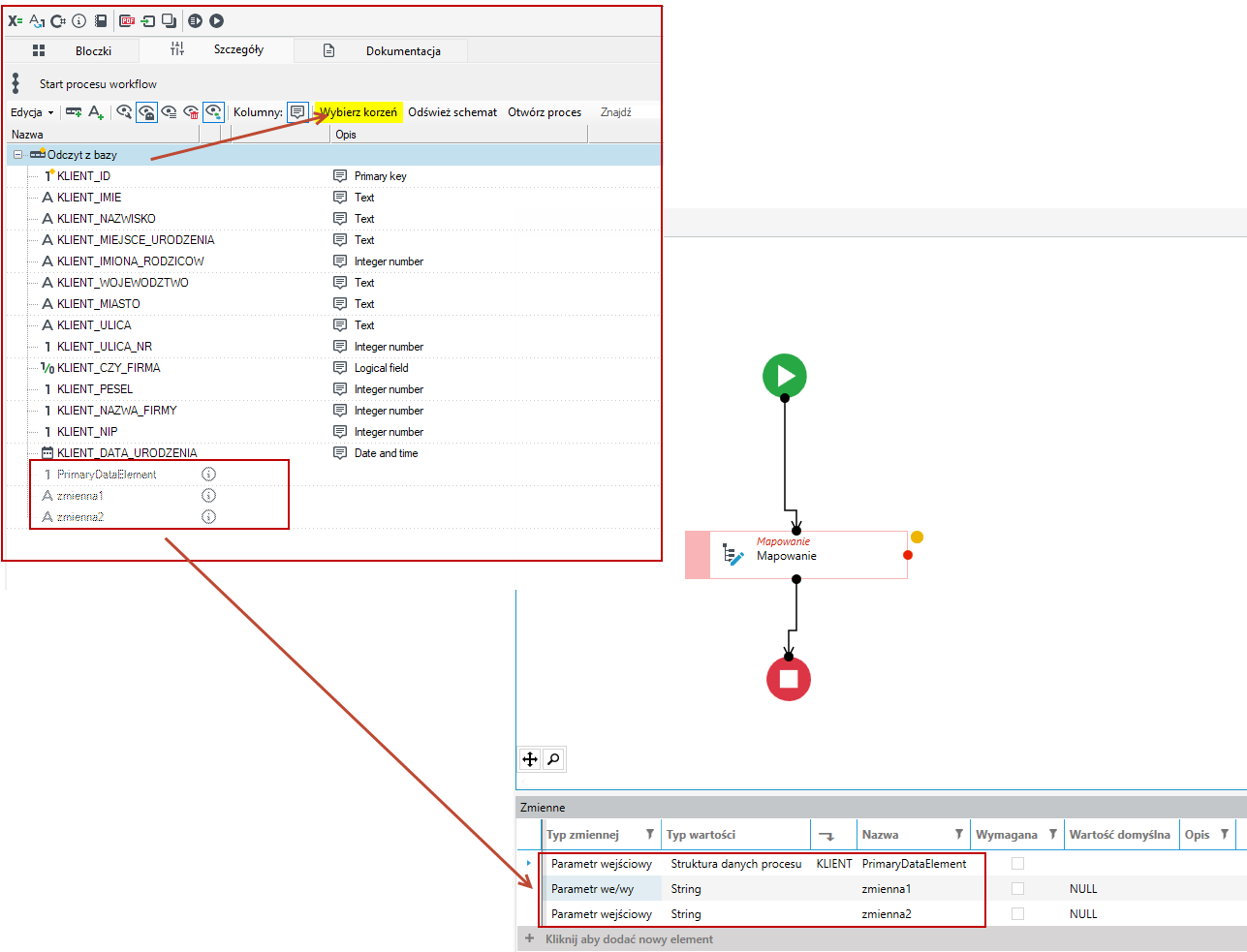Click the add text element A+ icon
The height and width of the screenshot is (952, 1247).
coord(96,112)
